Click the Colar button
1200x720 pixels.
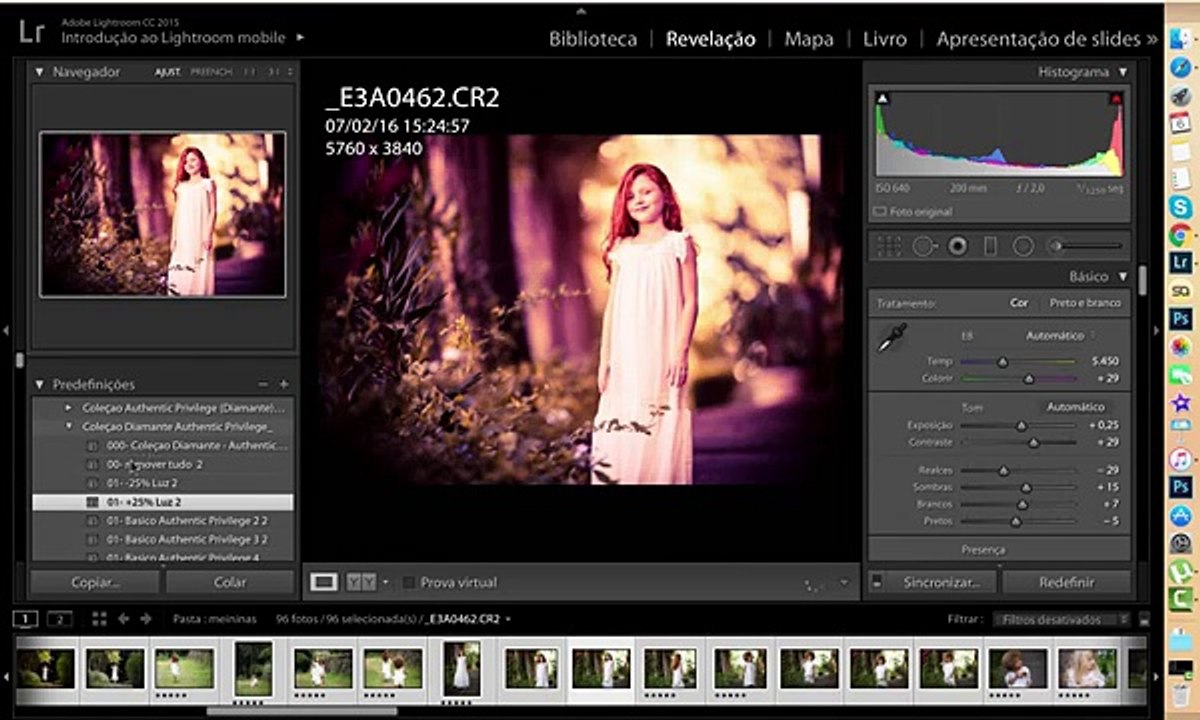[x=231, y=582]
